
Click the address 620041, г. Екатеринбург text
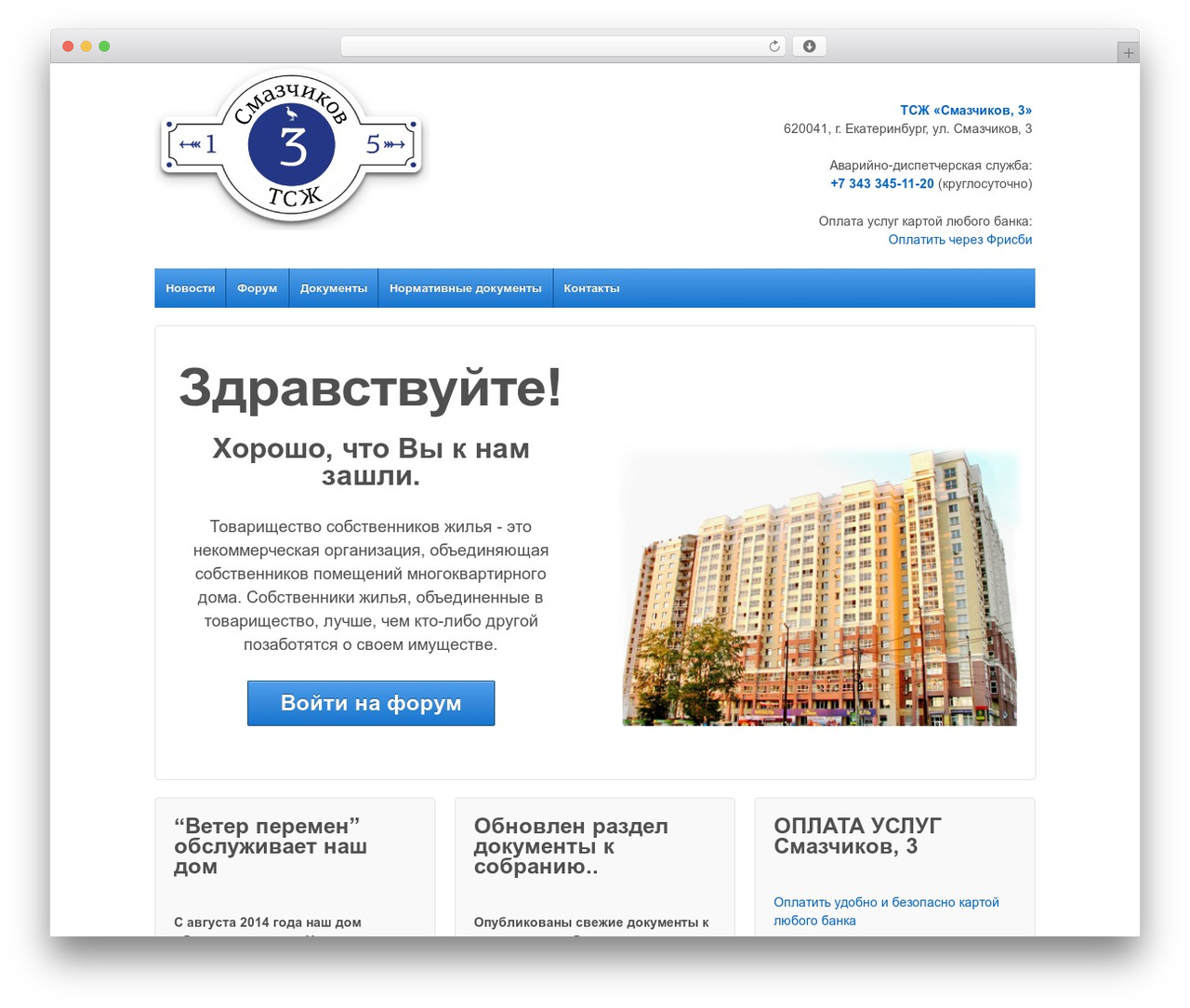point(907,129)
